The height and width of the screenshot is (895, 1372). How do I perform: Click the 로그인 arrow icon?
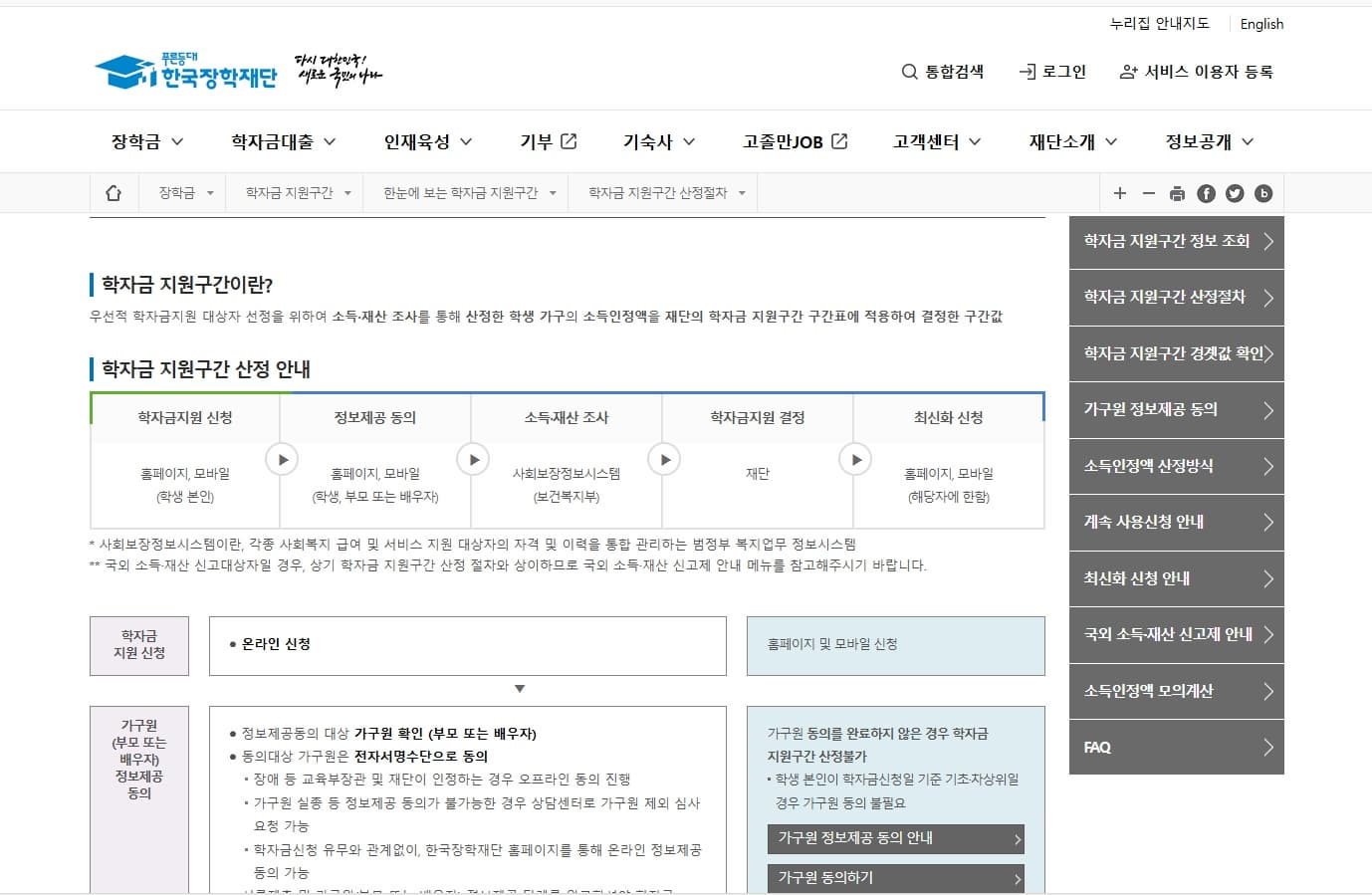(x=1026, y=71)
